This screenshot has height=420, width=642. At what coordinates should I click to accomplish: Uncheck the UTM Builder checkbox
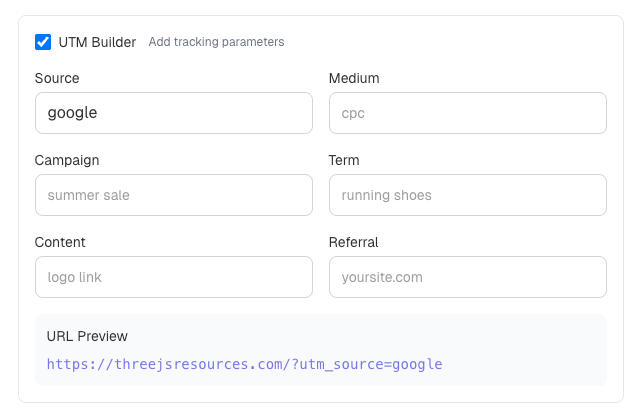click(43, 42)
